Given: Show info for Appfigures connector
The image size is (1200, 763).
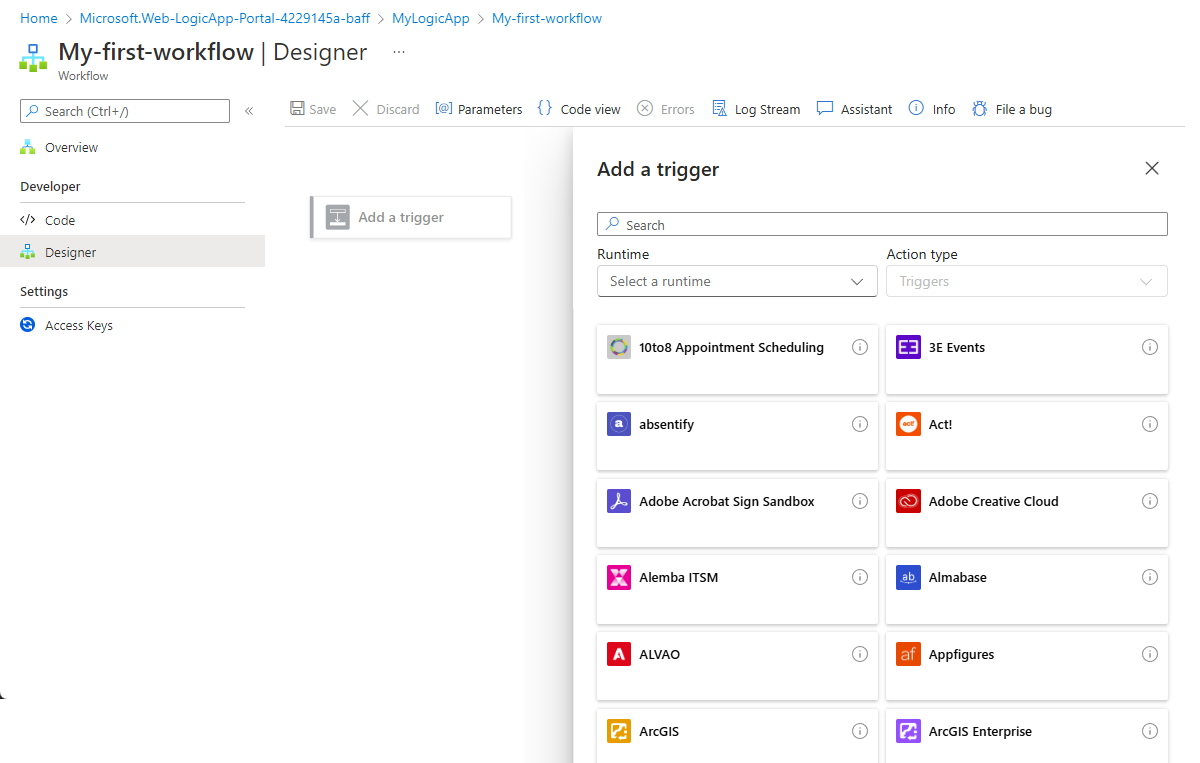Looking at the screenshot, I should pos(1150,654).
